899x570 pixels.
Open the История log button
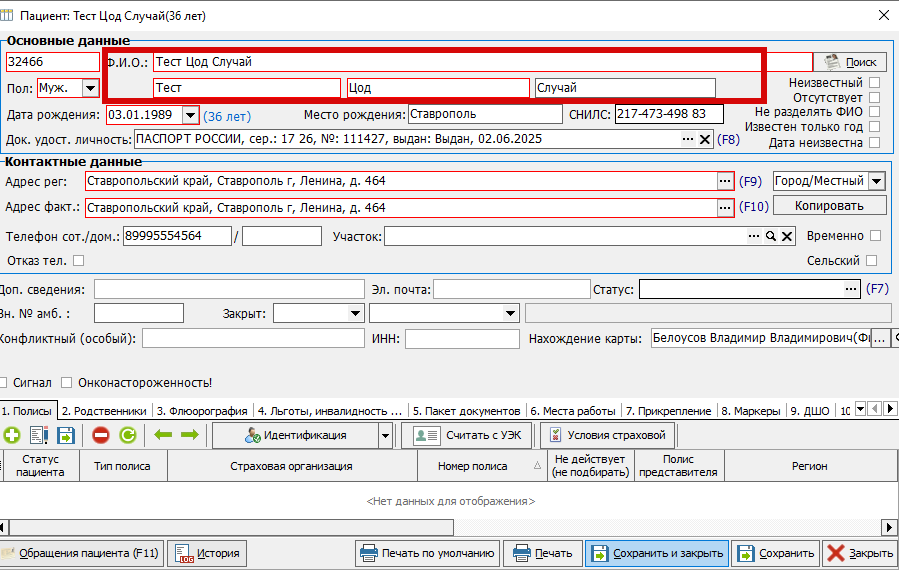207,553
